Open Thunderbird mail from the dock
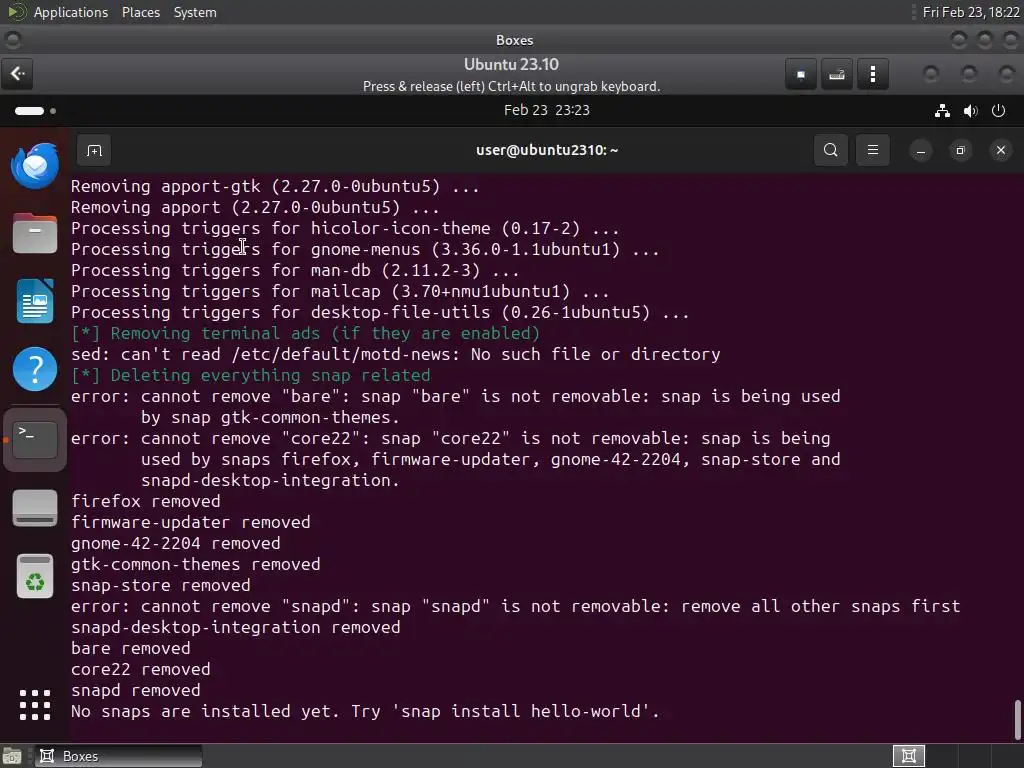Viewport: 1024px width, 768px height. [x=35, y=166]
